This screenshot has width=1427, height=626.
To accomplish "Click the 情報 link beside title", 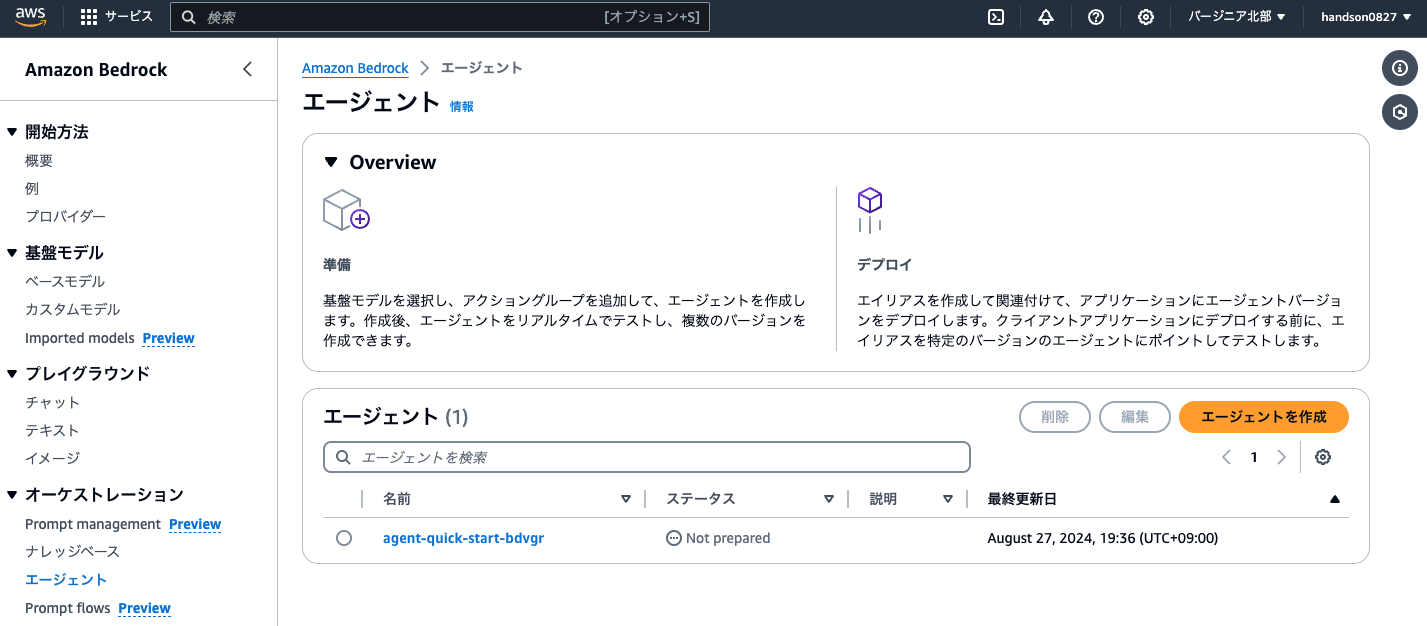I will [462, 106].
